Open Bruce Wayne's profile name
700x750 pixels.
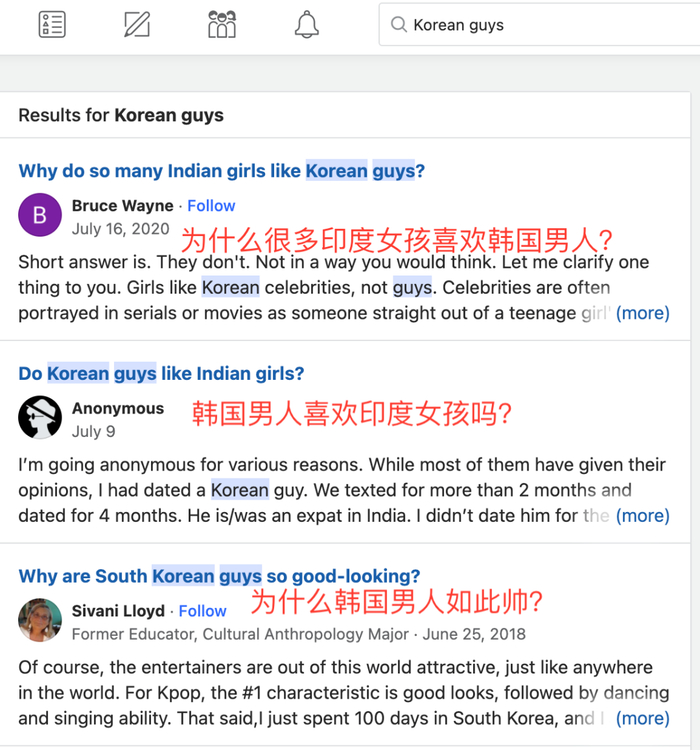122,206
